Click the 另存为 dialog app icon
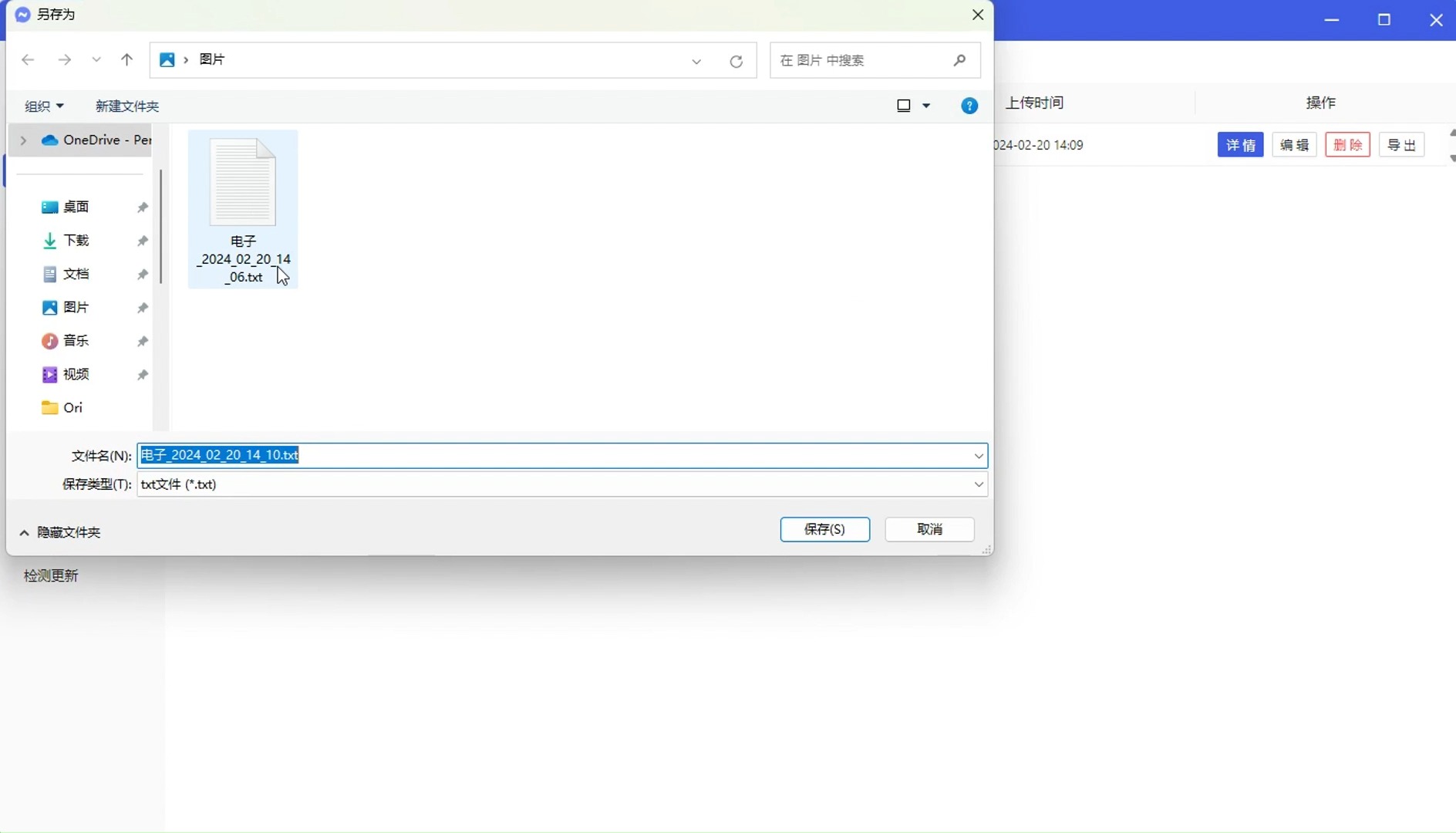 [x=22, y=15]
